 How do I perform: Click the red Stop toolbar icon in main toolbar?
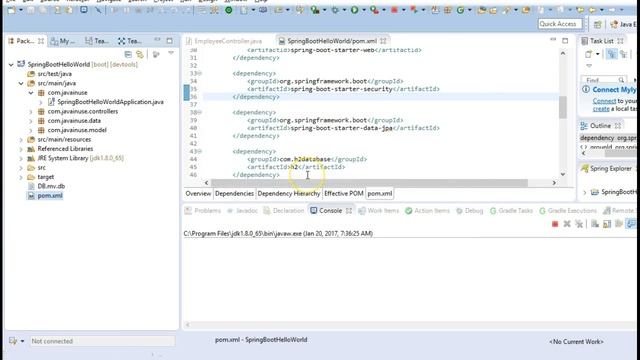click(394, 10)
